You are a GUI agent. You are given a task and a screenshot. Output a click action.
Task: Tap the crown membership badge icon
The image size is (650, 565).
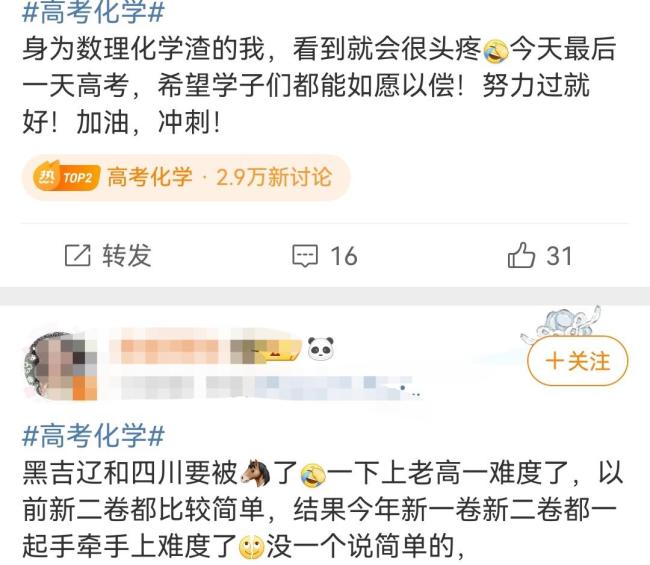coord(279,351)
